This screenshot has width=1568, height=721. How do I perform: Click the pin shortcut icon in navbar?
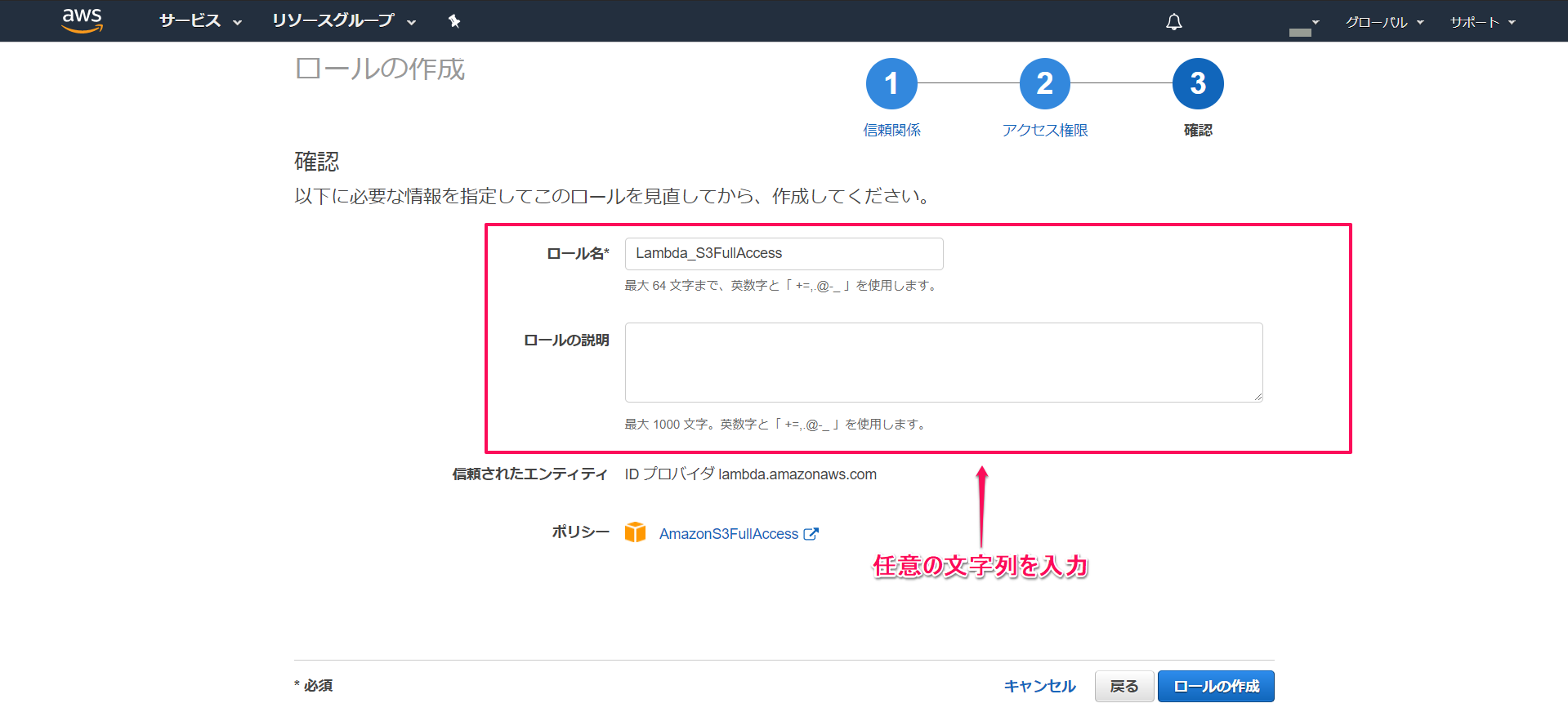tap(454, 21)
